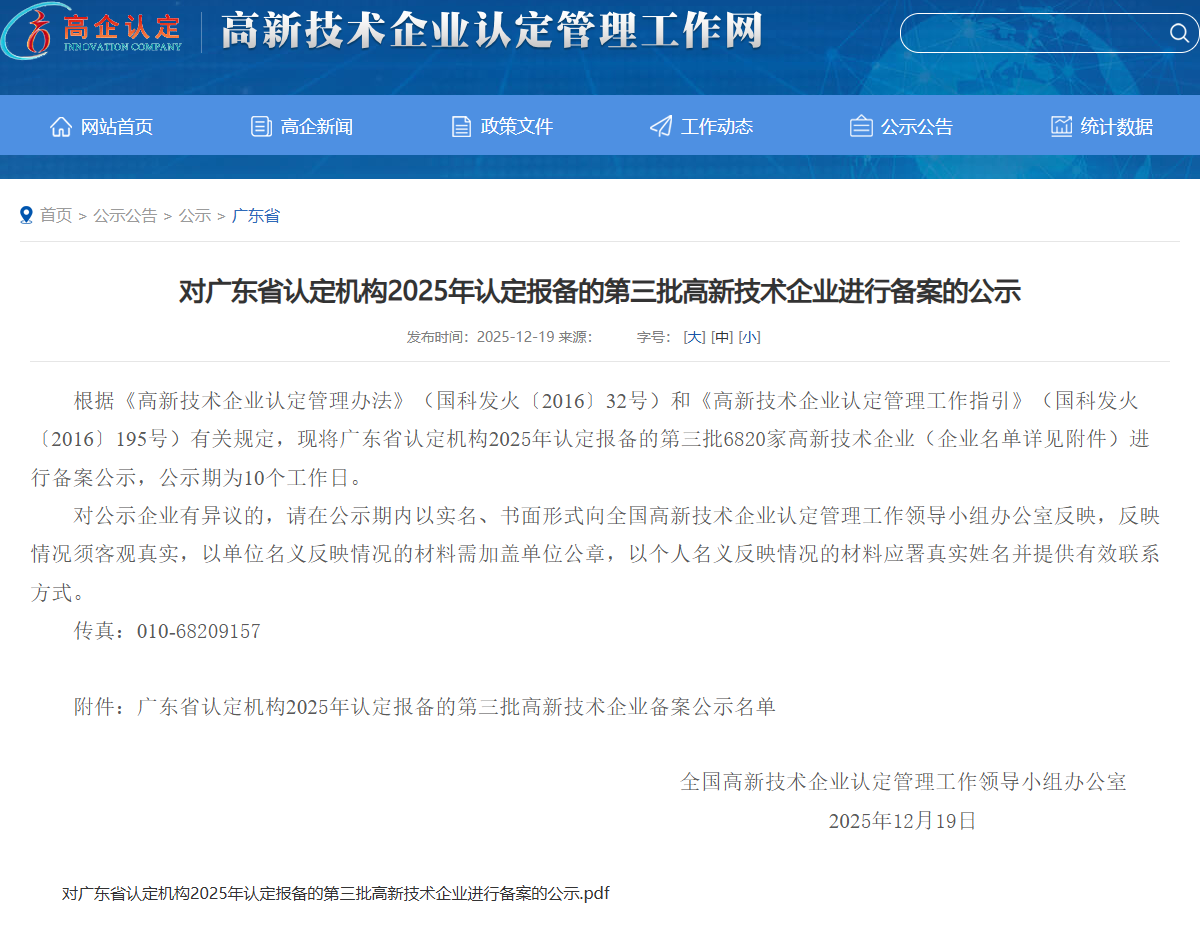Viewport: 1200px width, 938px height.
Task: Click the bar chart icon for 统计数据
Action: coord(1060,126)
